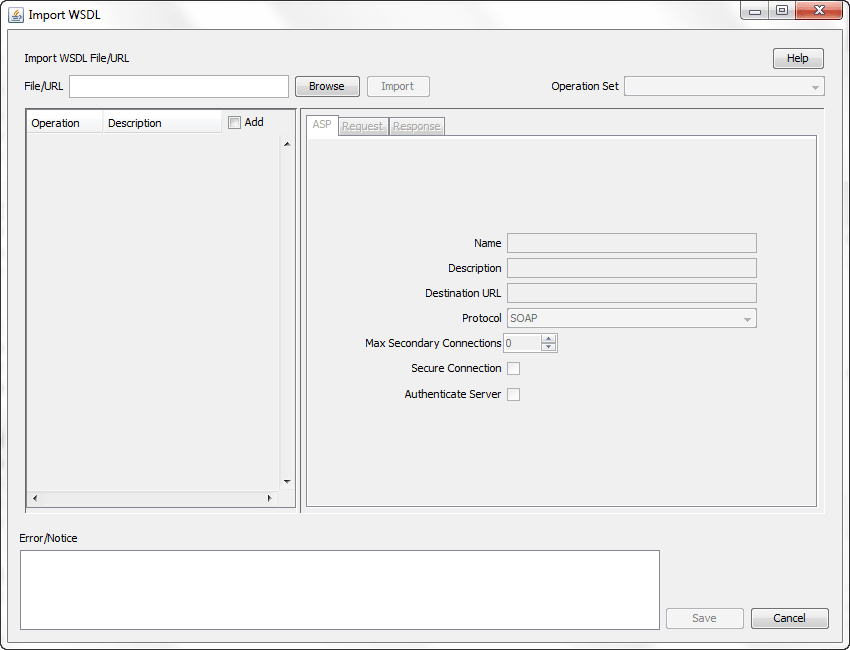Click the Java icon in the title bar
Viewport: 850px width, 650px height.
16,15
